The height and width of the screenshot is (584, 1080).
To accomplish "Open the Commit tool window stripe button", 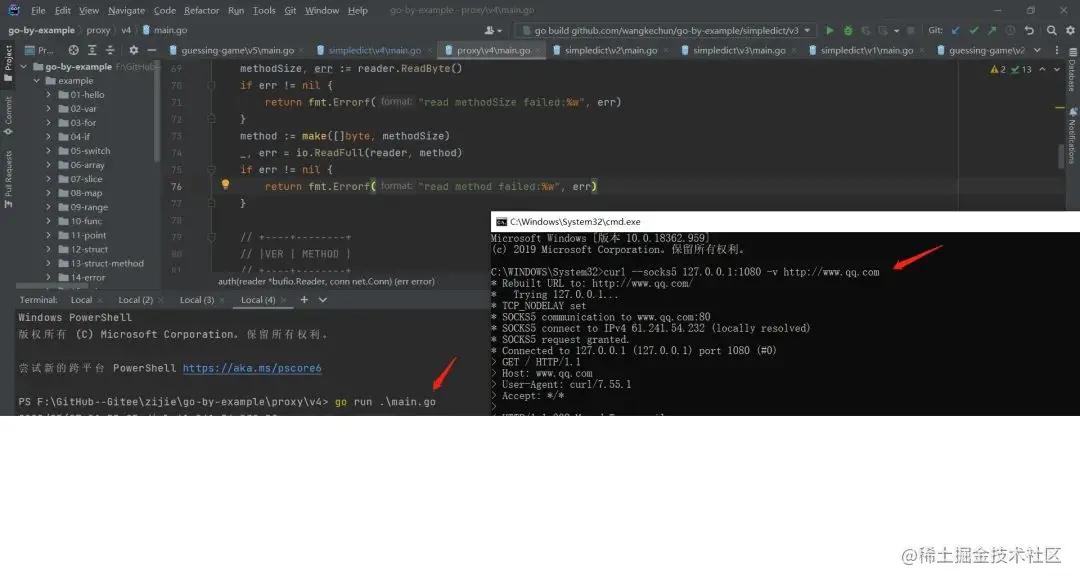I will click(8, 115).
